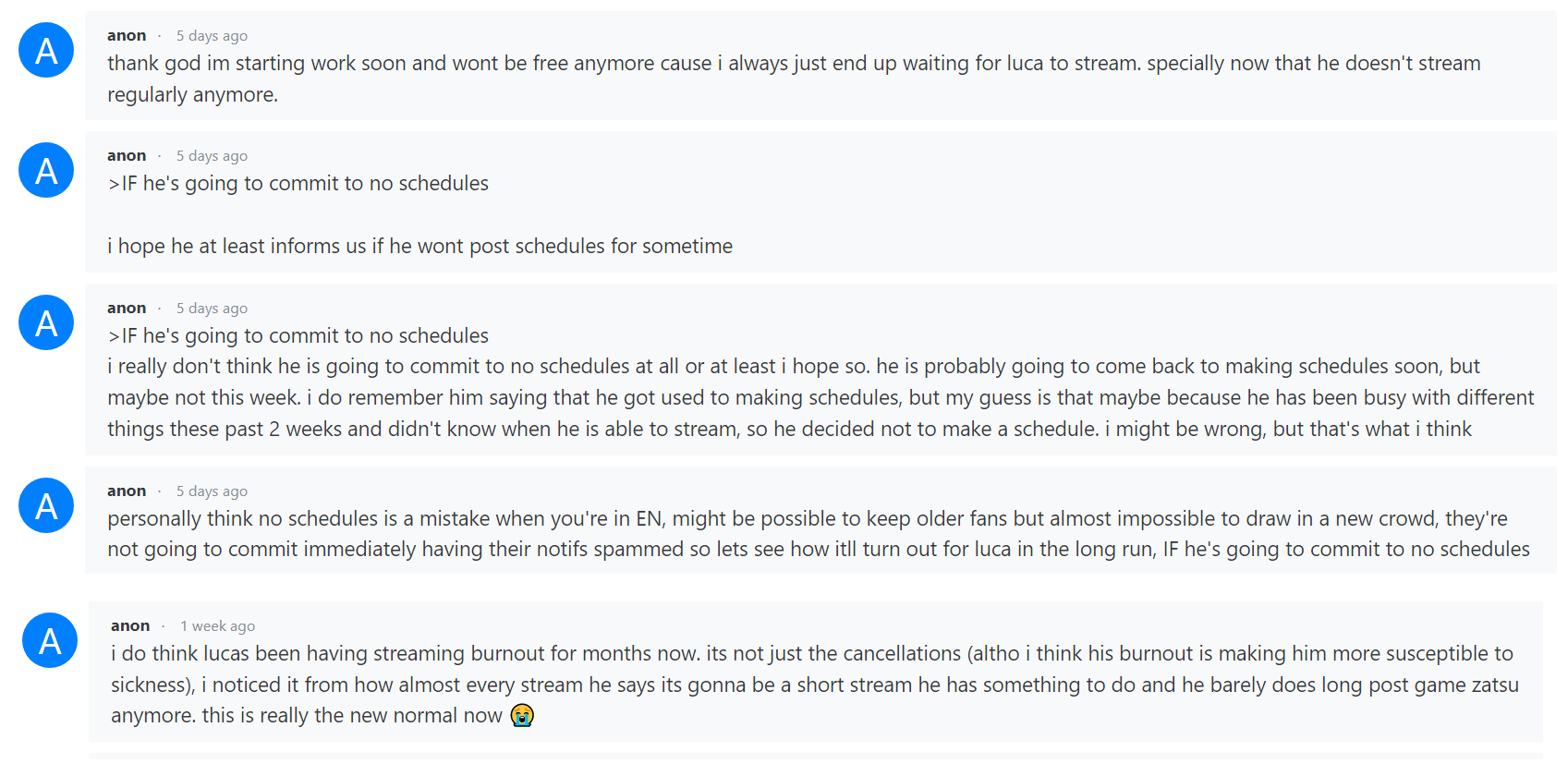Open 'anon' username on the 'thank god' comment
This screenshot has width=1568, height=776.
tap(127, 35)
